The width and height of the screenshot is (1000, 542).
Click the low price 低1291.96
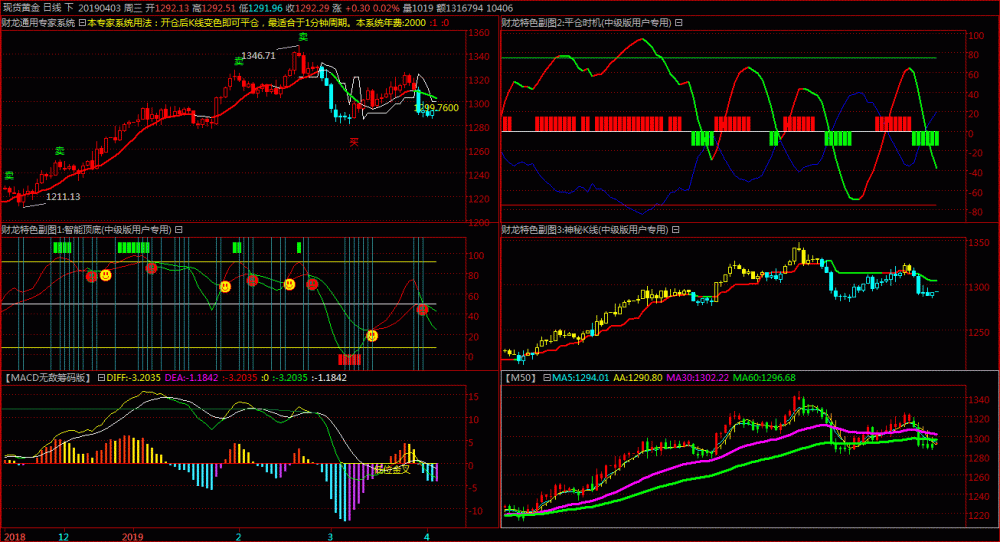261,8
